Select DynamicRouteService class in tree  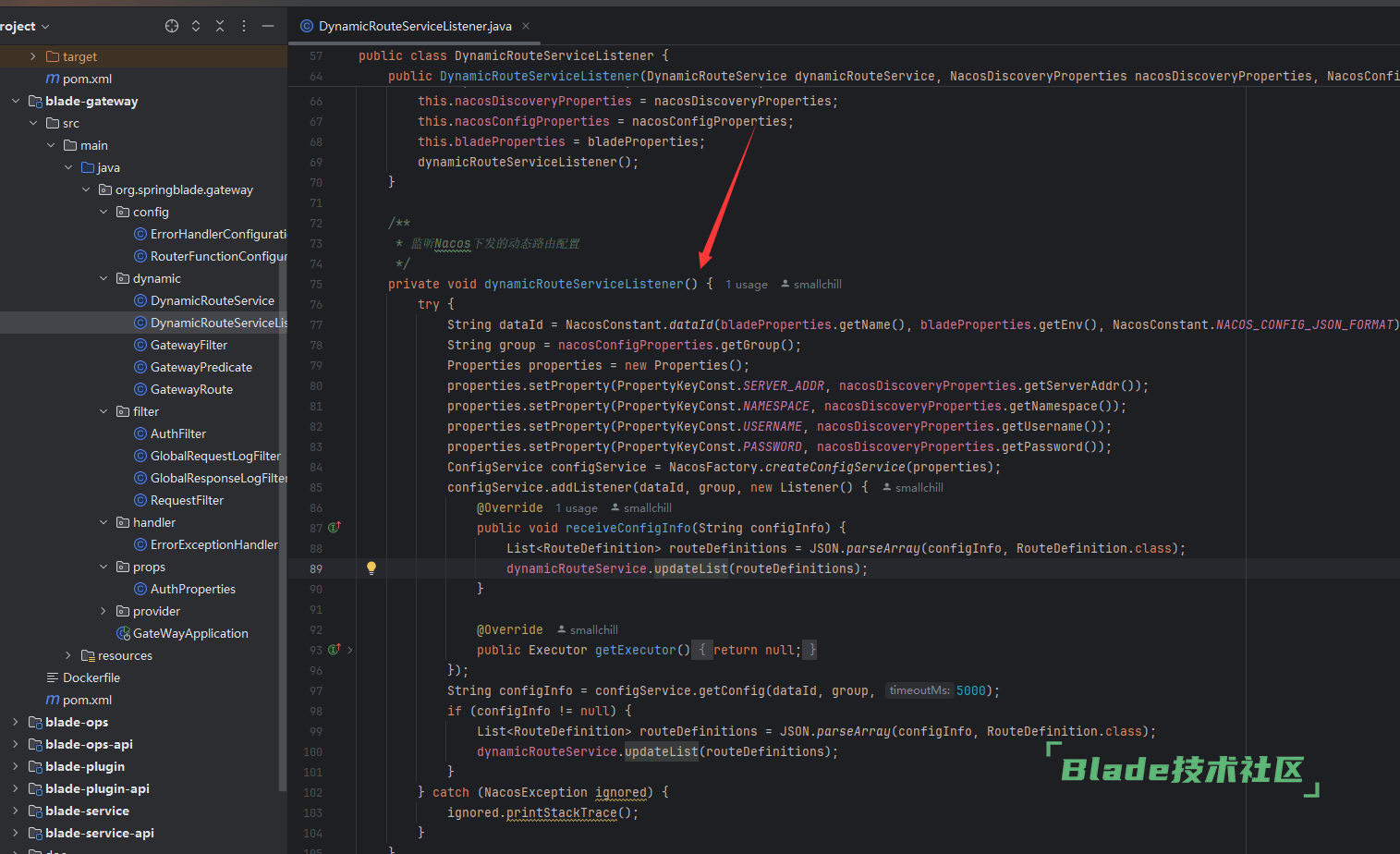click(204, 300)
